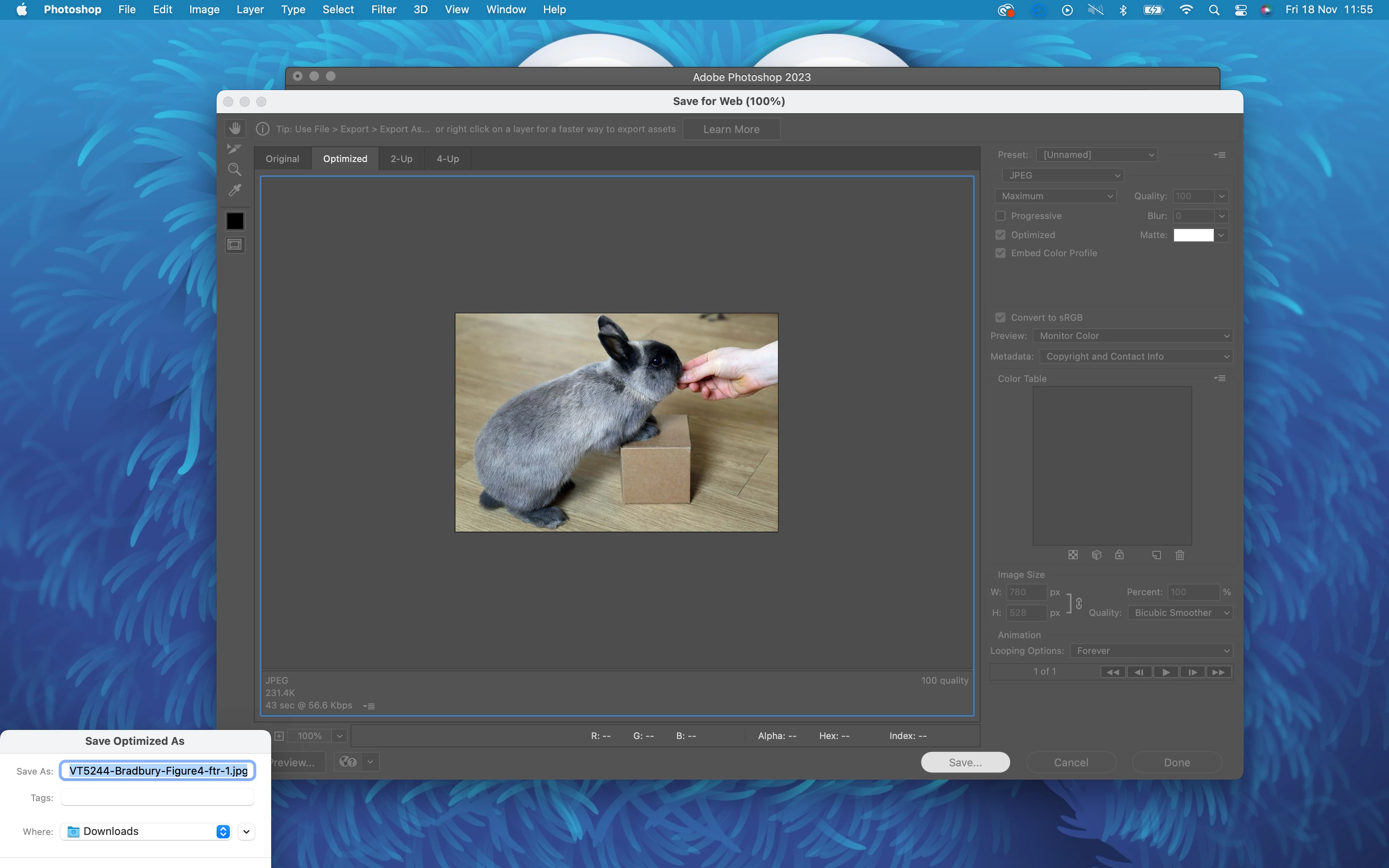The width and height of the screenshot is (1389, 868).
Task: Toggle Embed Color Profile checkbox
Action: point(1000,253)
